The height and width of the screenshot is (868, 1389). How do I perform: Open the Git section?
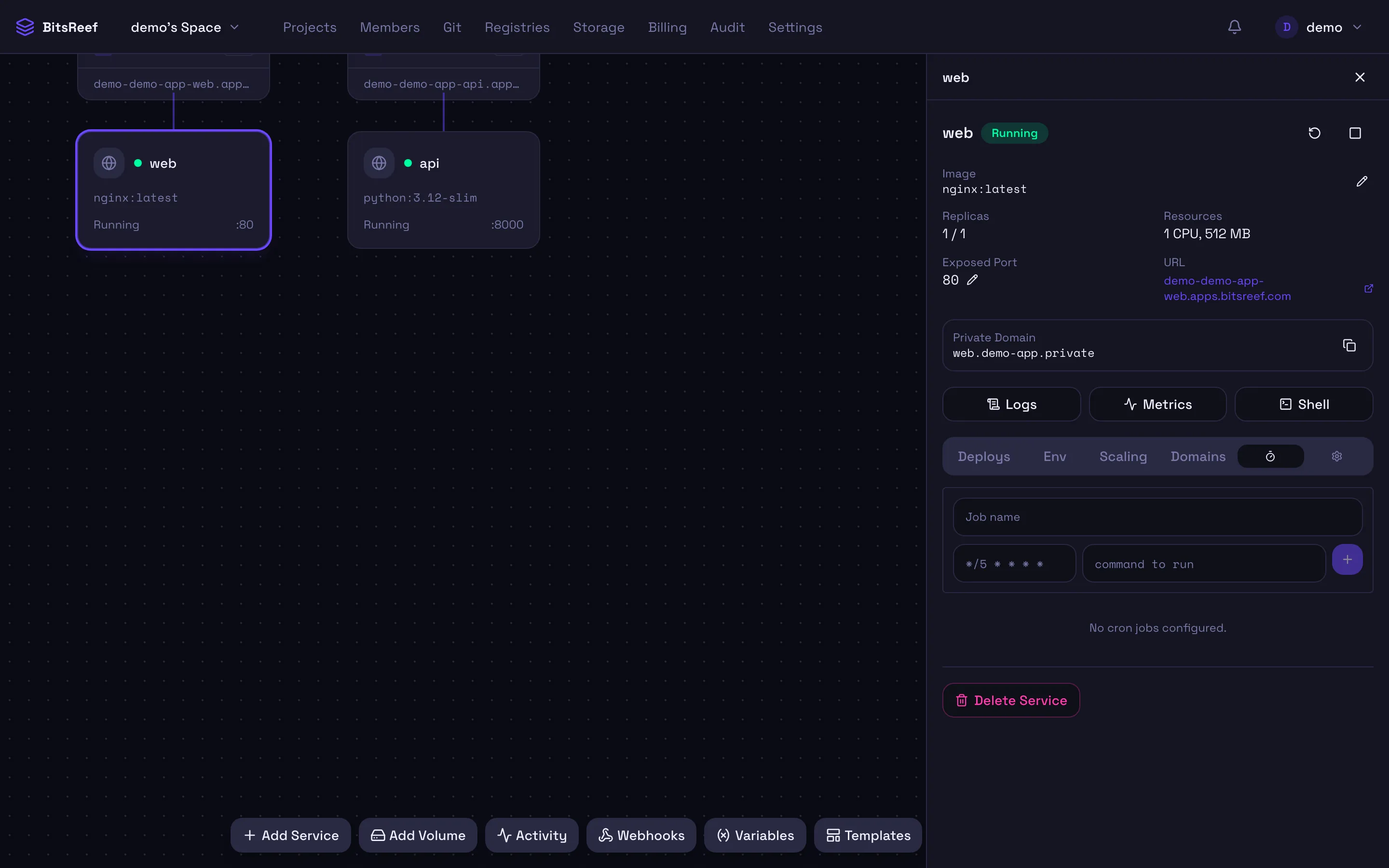(x=452, y=27)
